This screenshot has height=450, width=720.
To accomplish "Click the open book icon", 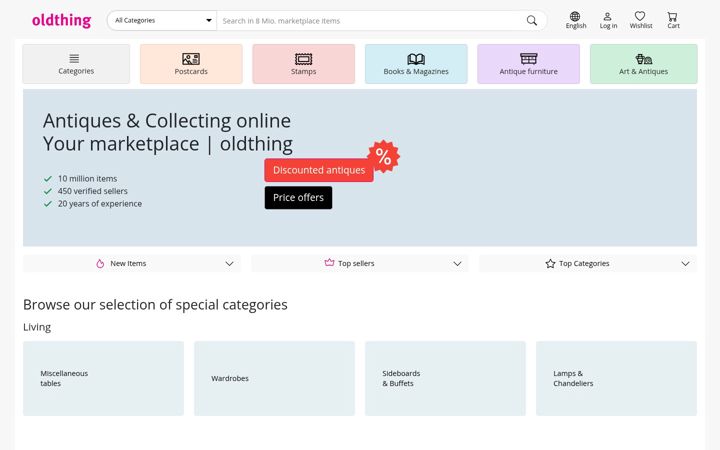I will coord(416,59).
